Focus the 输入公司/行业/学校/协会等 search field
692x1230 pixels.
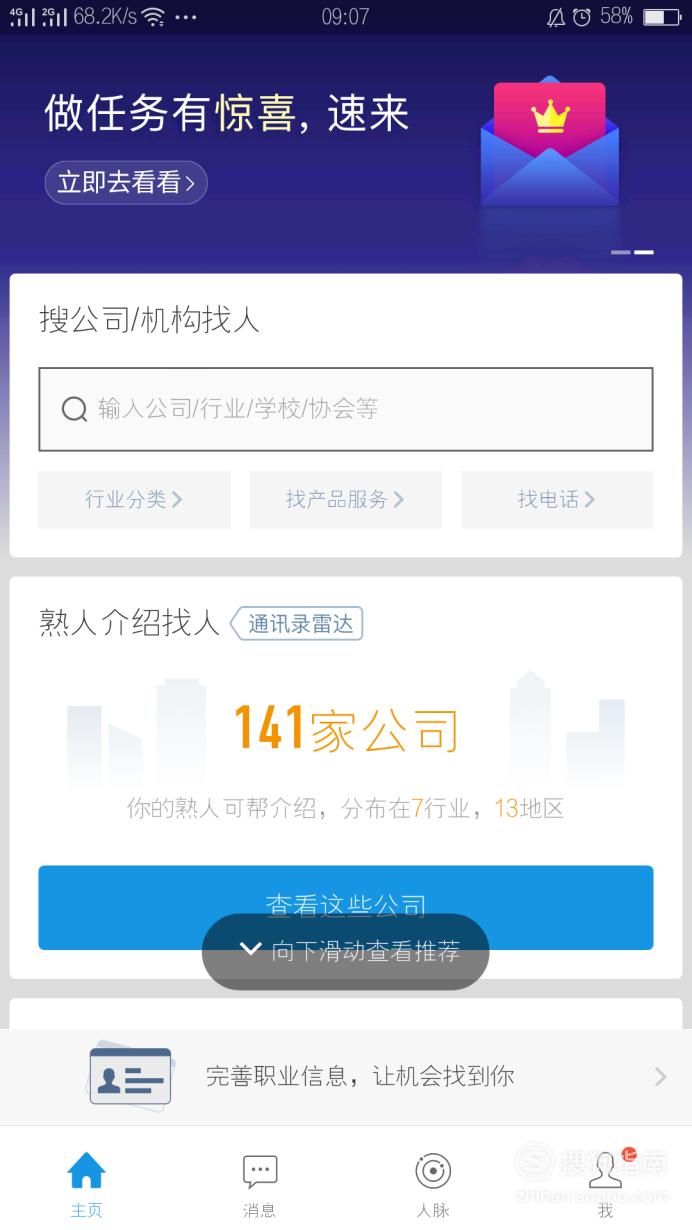click(346, 409)
